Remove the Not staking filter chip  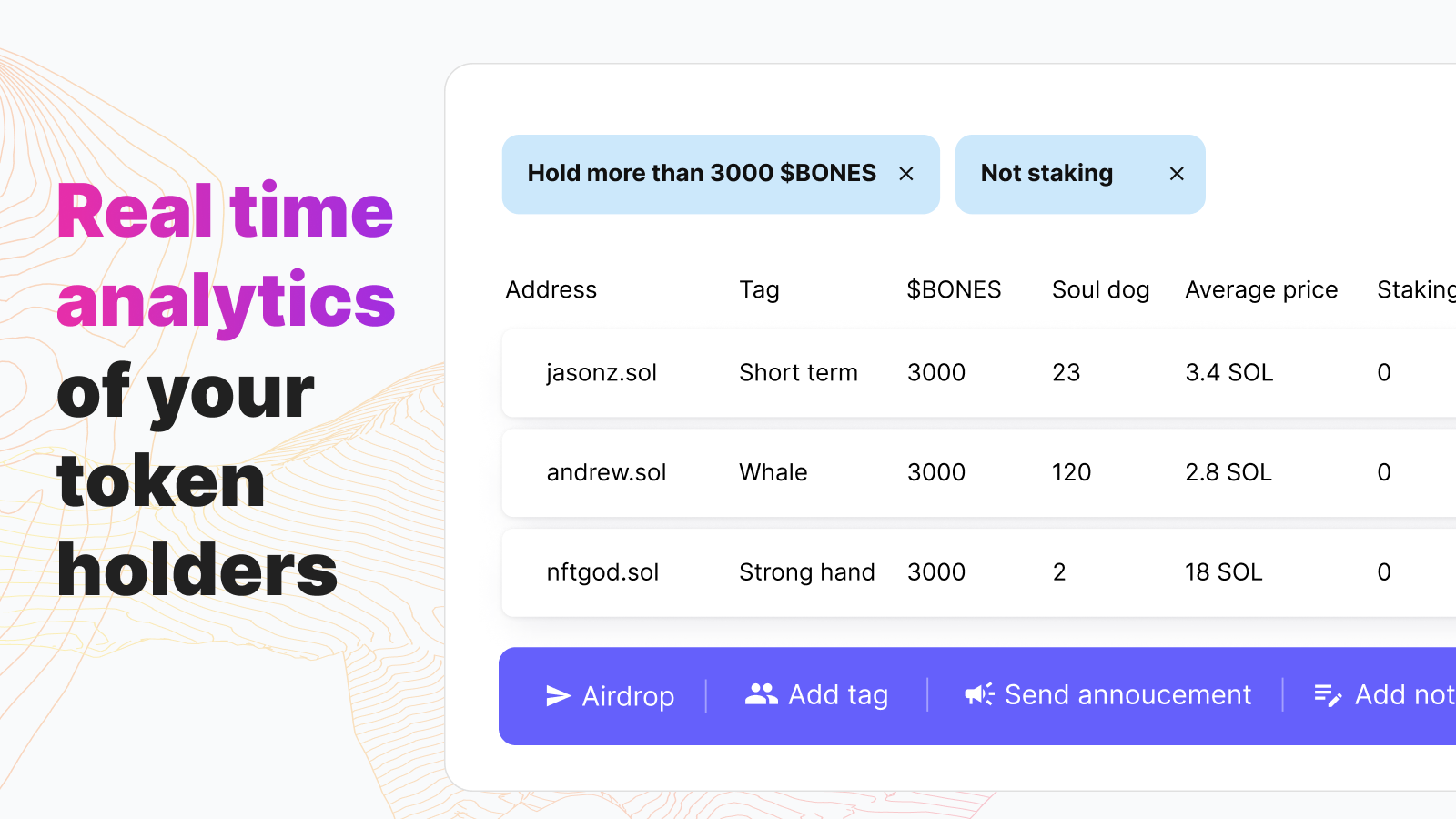tap(1177, 174)
